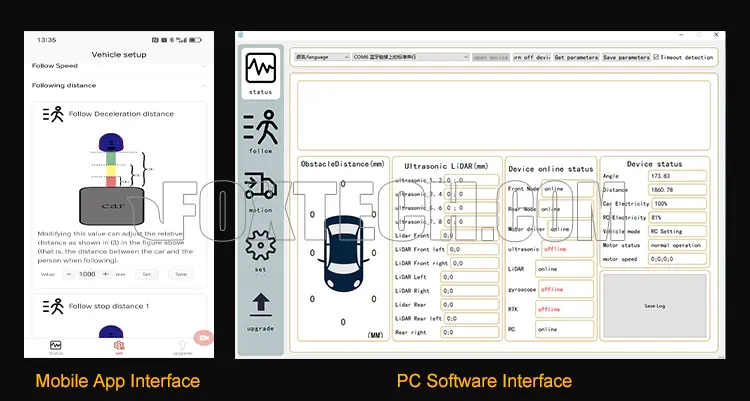Screen dimensions: 750x401
Task: Tap the Follow Deceleration distance walking icon
Action: tap(53, 114)
